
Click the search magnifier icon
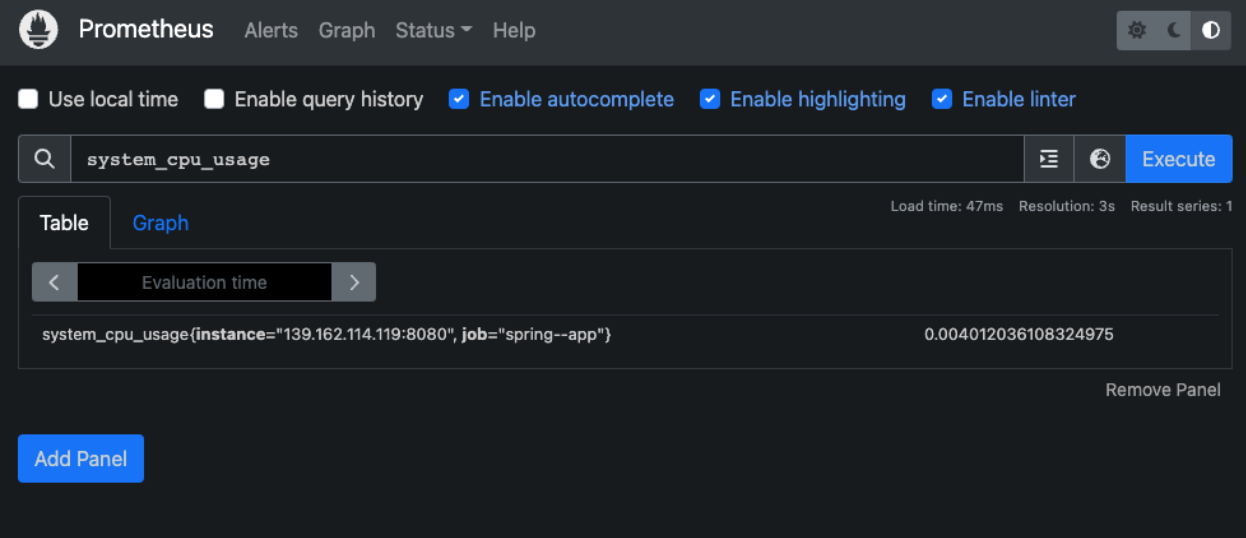coord(44,159)
